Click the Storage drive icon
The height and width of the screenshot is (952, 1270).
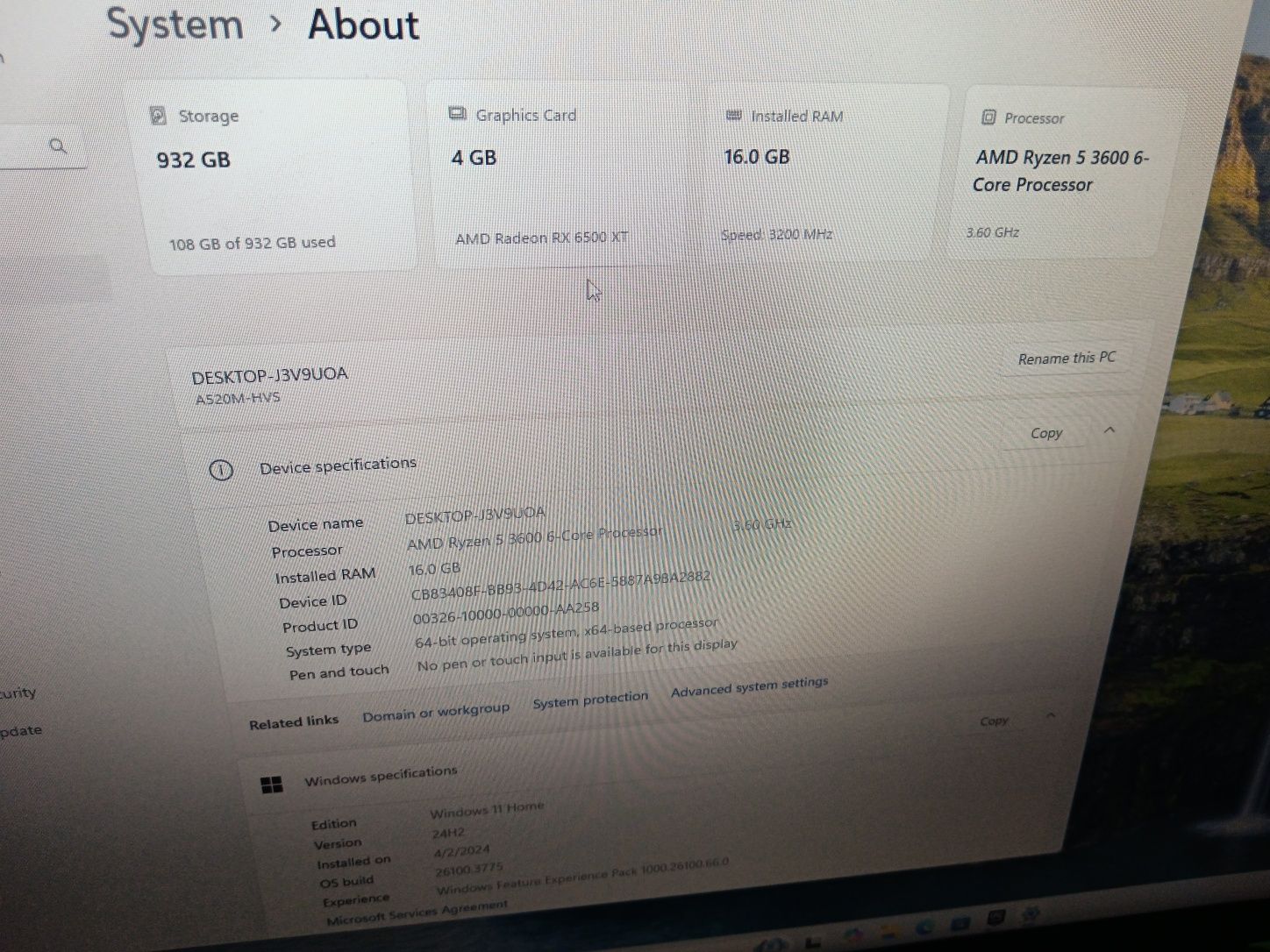coord(158,116)
